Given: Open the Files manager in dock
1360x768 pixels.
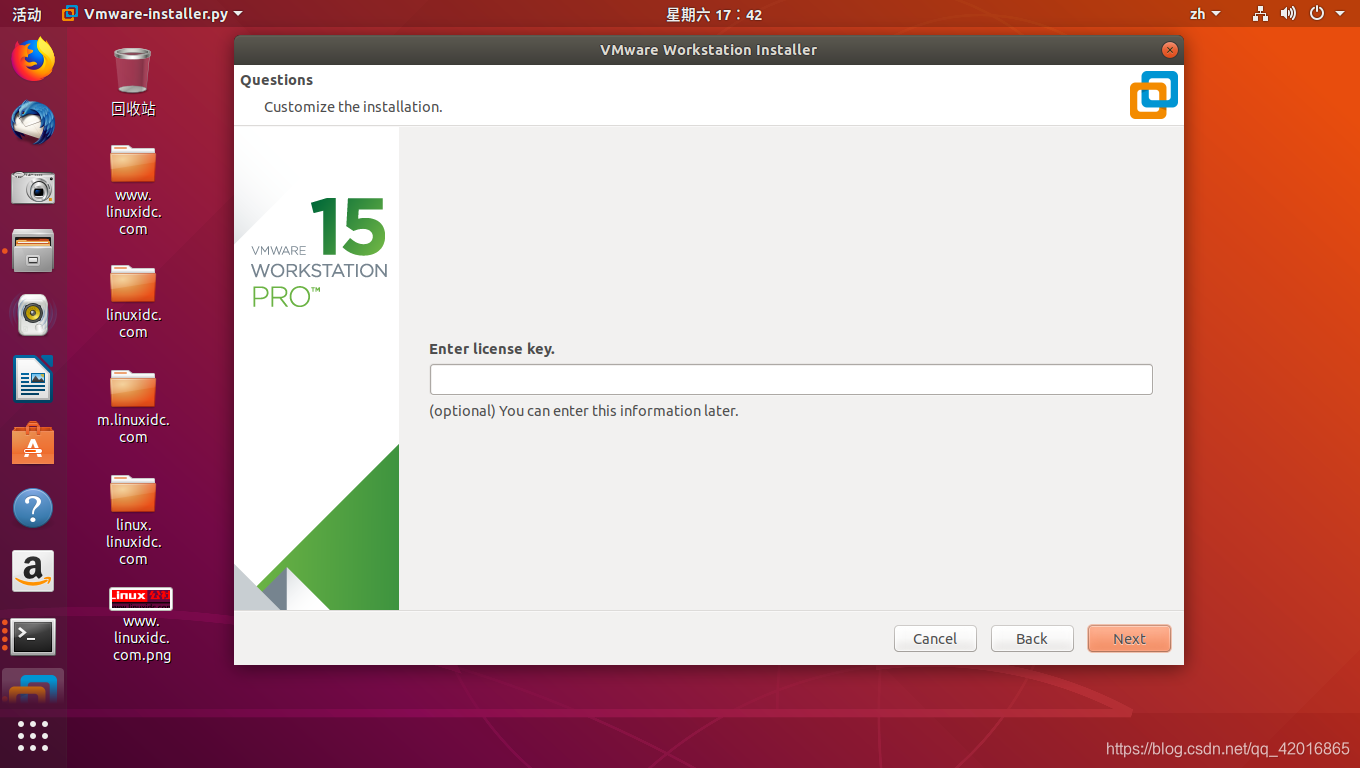Looking at the screenshot, I should (33, 251).
